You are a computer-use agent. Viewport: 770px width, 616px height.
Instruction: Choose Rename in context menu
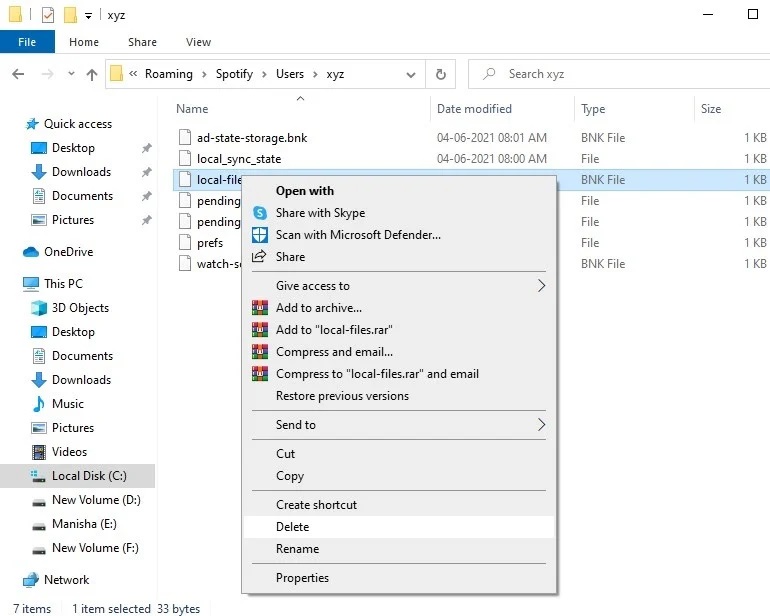pos(297,549)
